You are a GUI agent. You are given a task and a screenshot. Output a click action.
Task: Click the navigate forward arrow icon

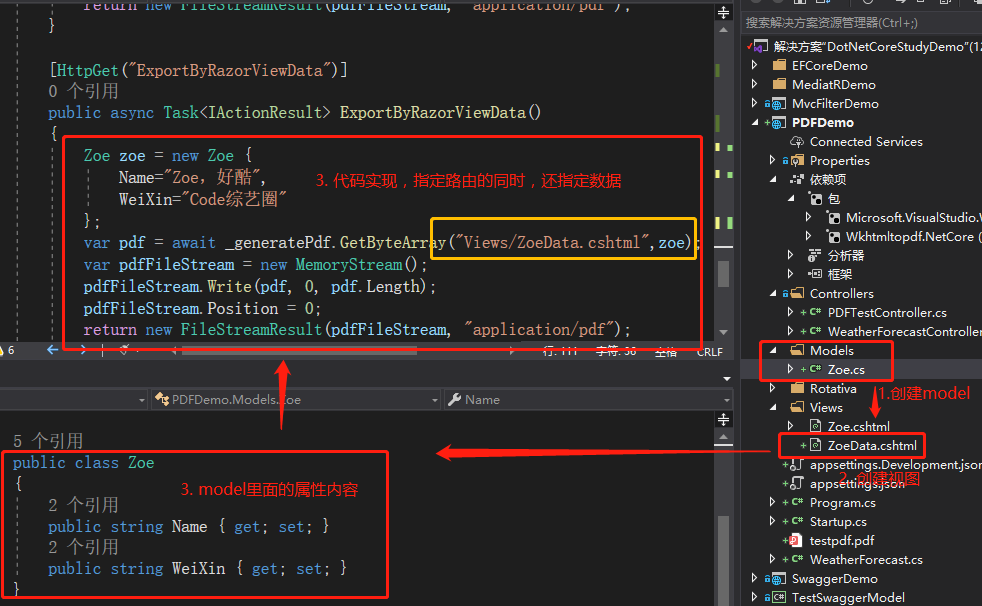(x=82, y=350)
